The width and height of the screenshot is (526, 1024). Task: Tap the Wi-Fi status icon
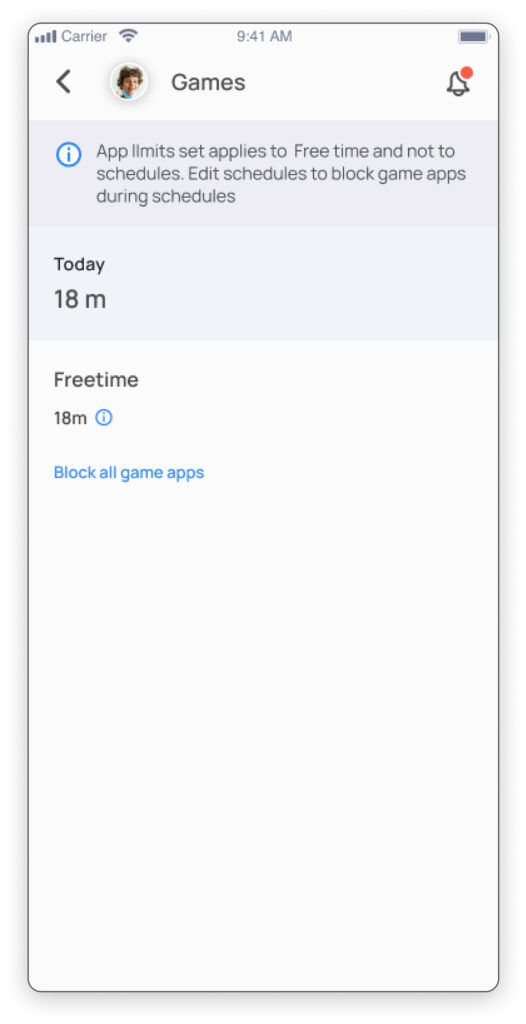[128, 36]
